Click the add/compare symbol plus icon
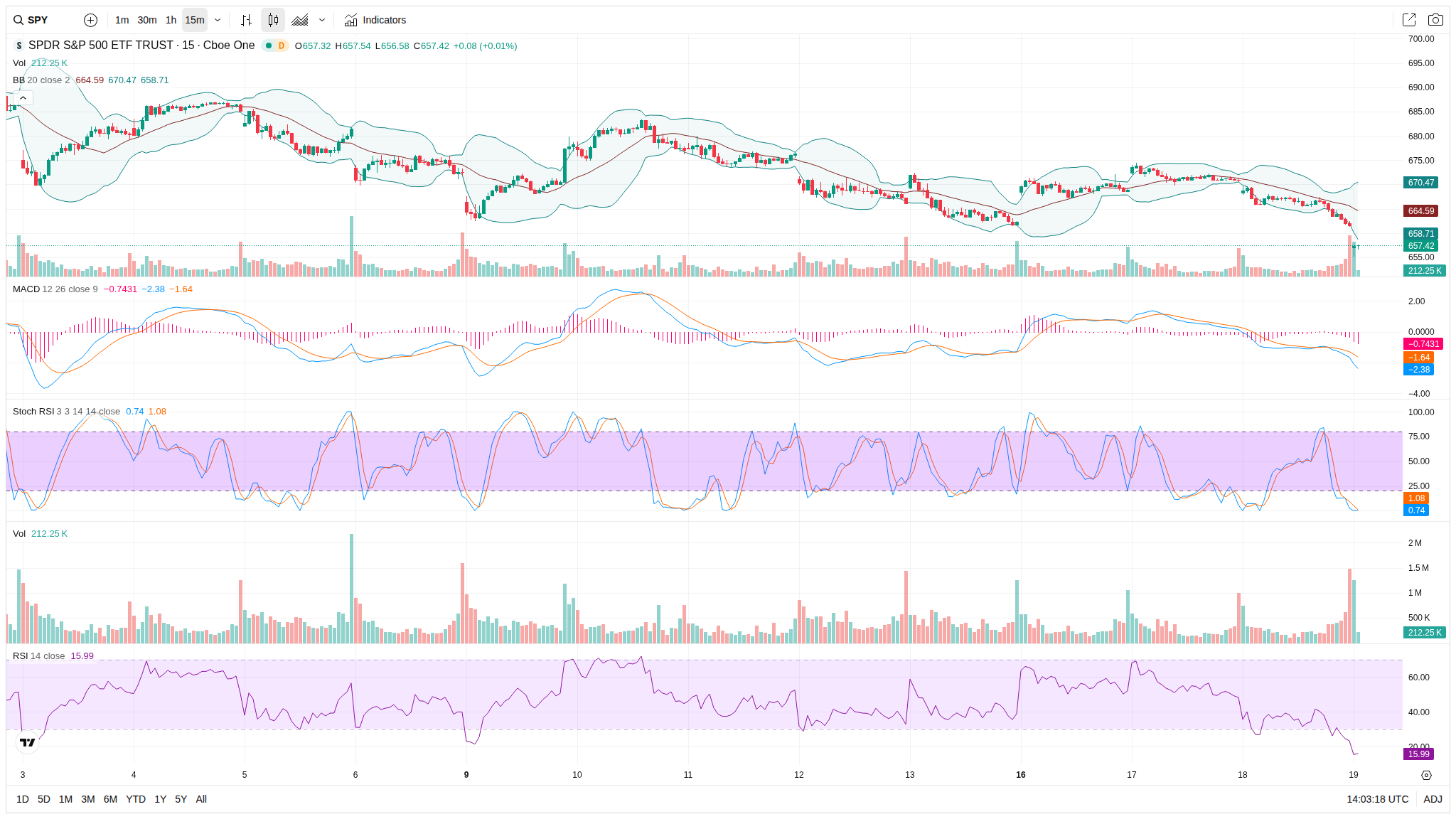1456x819 pixels. [90, 20]
